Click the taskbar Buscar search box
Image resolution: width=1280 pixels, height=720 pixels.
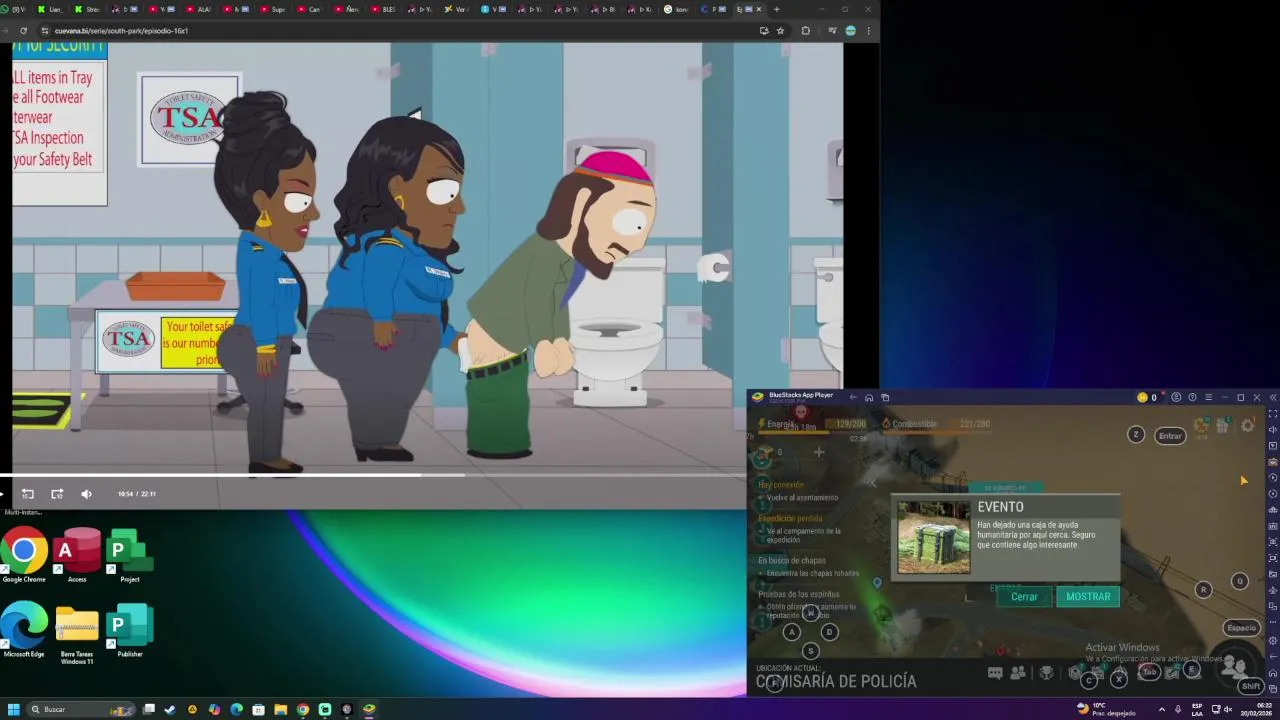pyautogui.click(x=82, y=709)
